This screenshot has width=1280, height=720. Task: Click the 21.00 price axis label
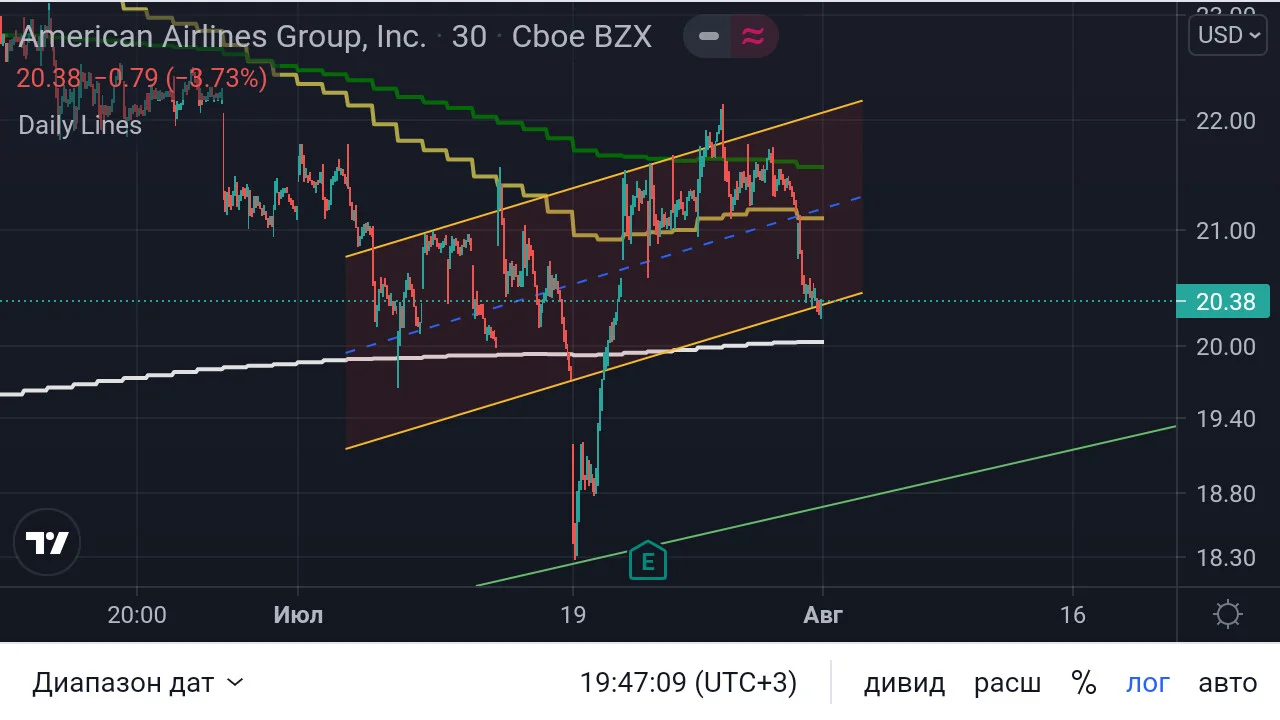(1225, 230)
